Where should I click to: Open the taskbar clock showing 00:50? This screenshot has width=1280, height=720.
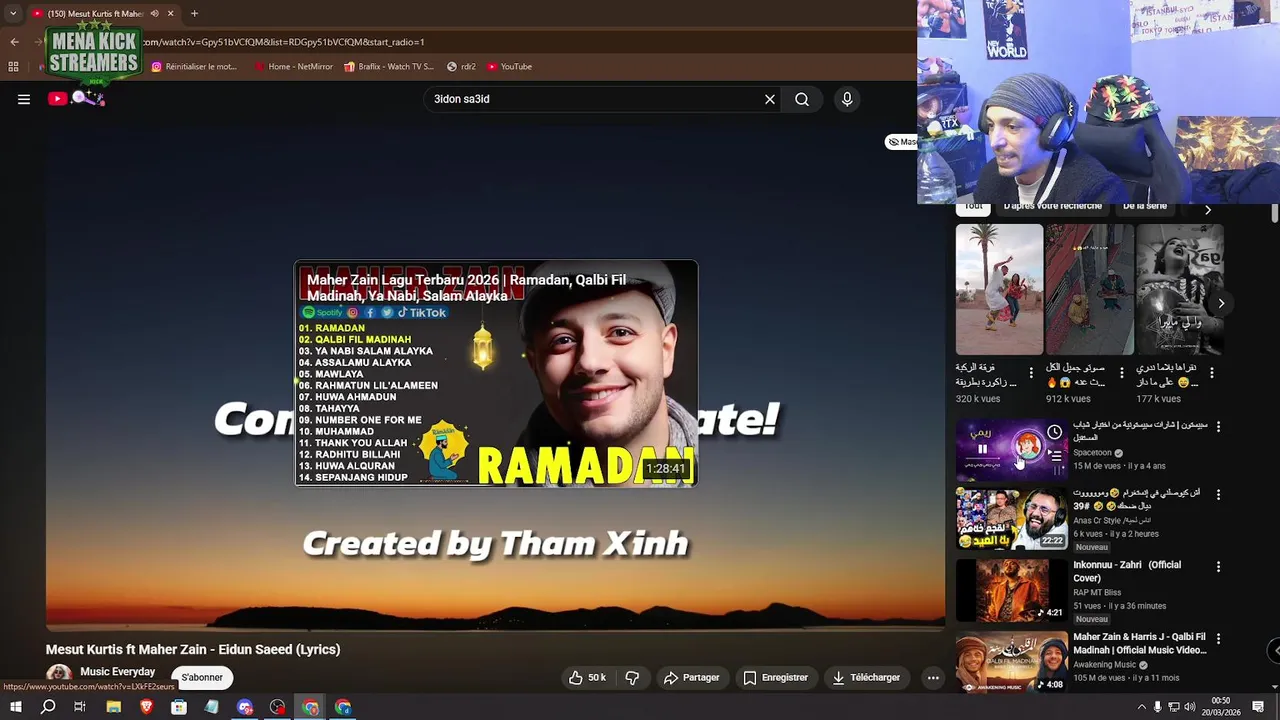pyautogui.click(x=1220, y=706)
